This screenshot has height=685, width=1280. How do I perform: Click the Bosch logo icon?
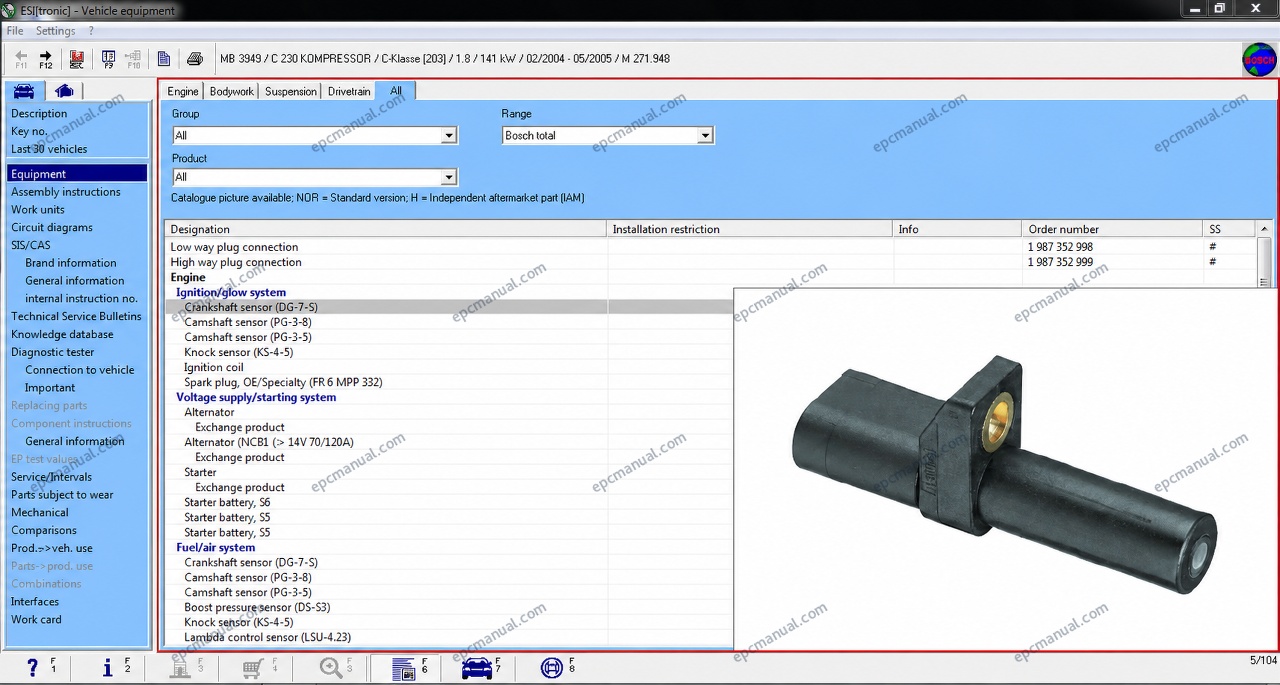pyautogui.click(x=1259, y=59)
